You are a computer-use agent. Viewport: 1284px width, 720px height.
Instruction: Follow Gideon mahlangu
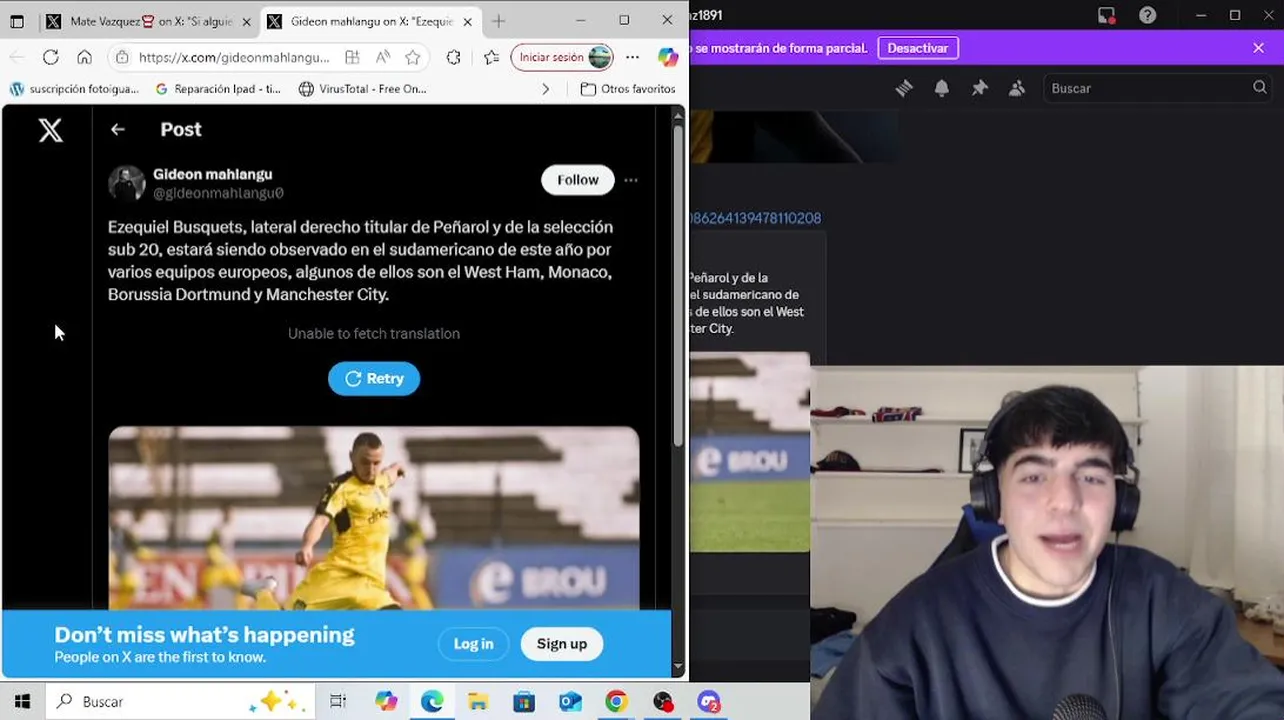coord(578,180)
